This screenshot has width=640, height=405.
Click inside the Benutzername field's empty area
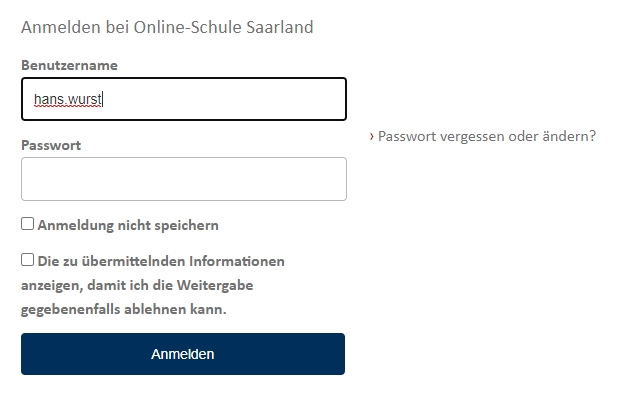(224, 99)
